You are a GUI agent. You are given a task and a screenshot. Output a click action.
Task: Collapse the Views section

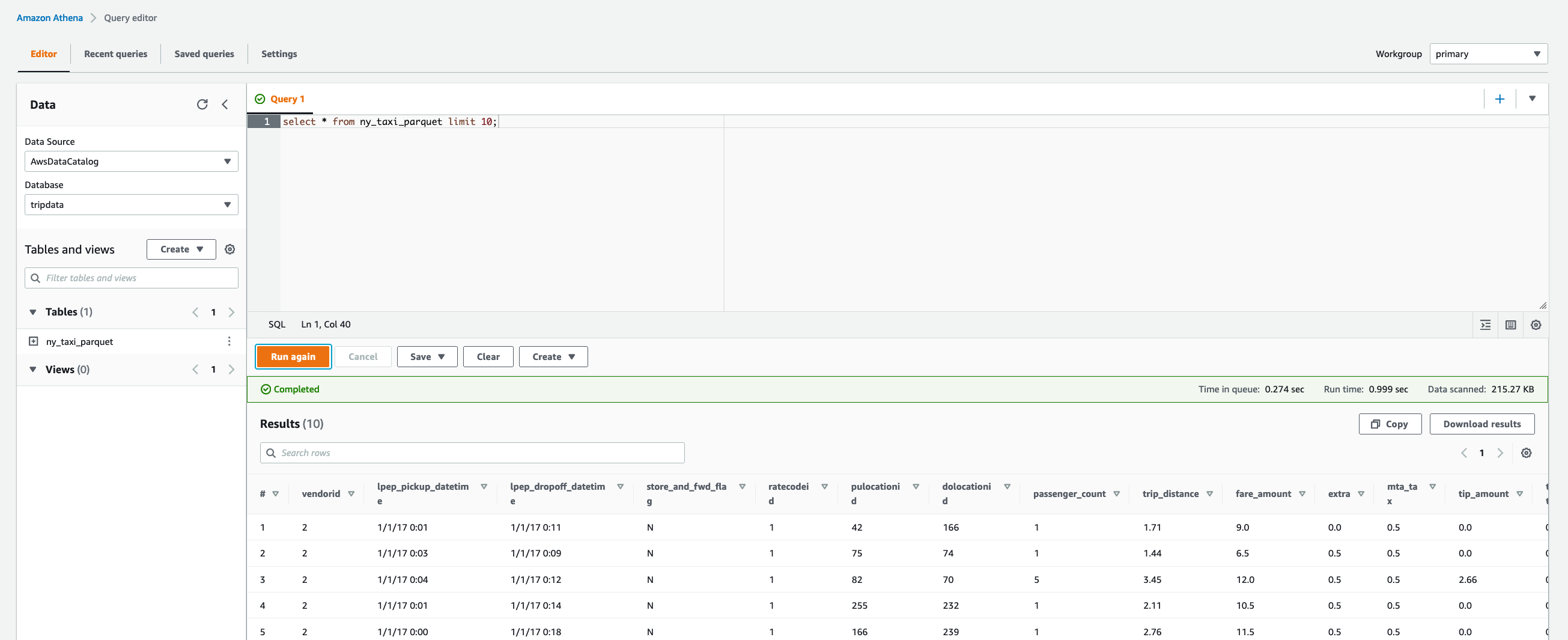[33, 369]
